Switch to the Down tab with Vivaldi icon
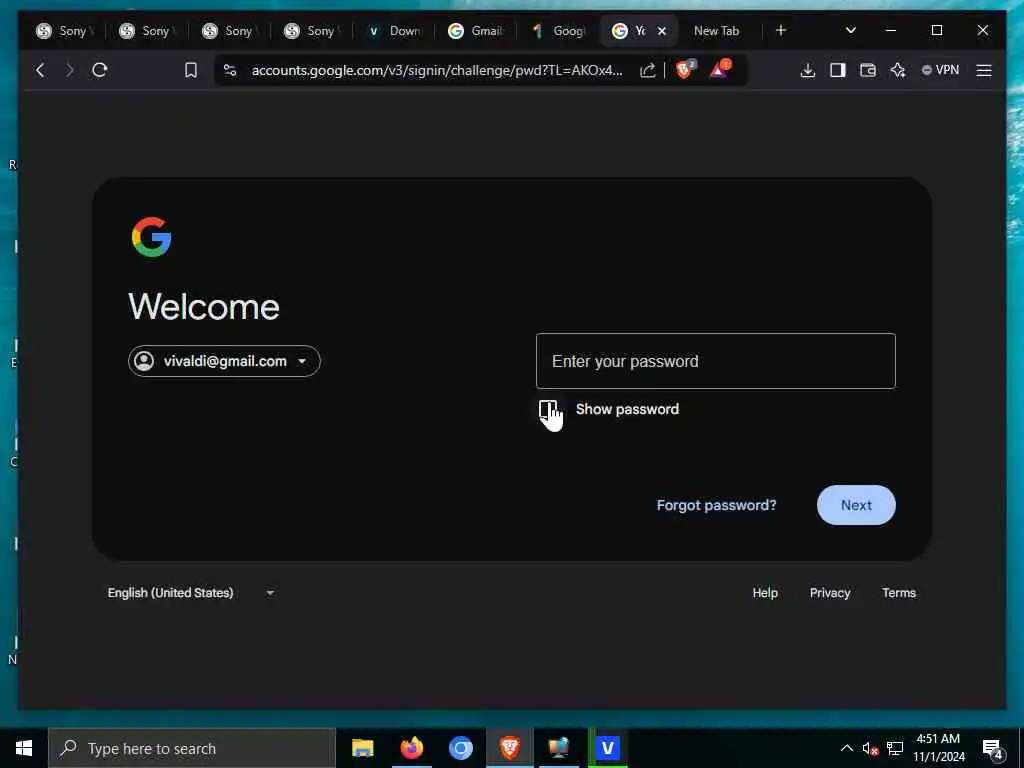This screenshot has width=1024, height=768. 394,31
